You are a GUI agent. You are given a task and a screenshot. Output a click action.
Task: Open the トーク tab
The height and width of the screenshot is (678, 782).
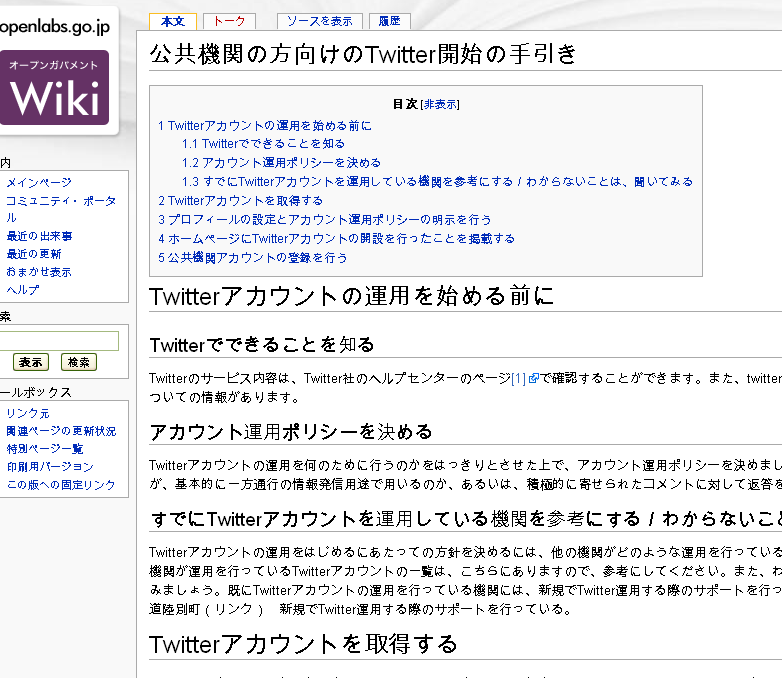pyautogui.click(x=229, y=21)
